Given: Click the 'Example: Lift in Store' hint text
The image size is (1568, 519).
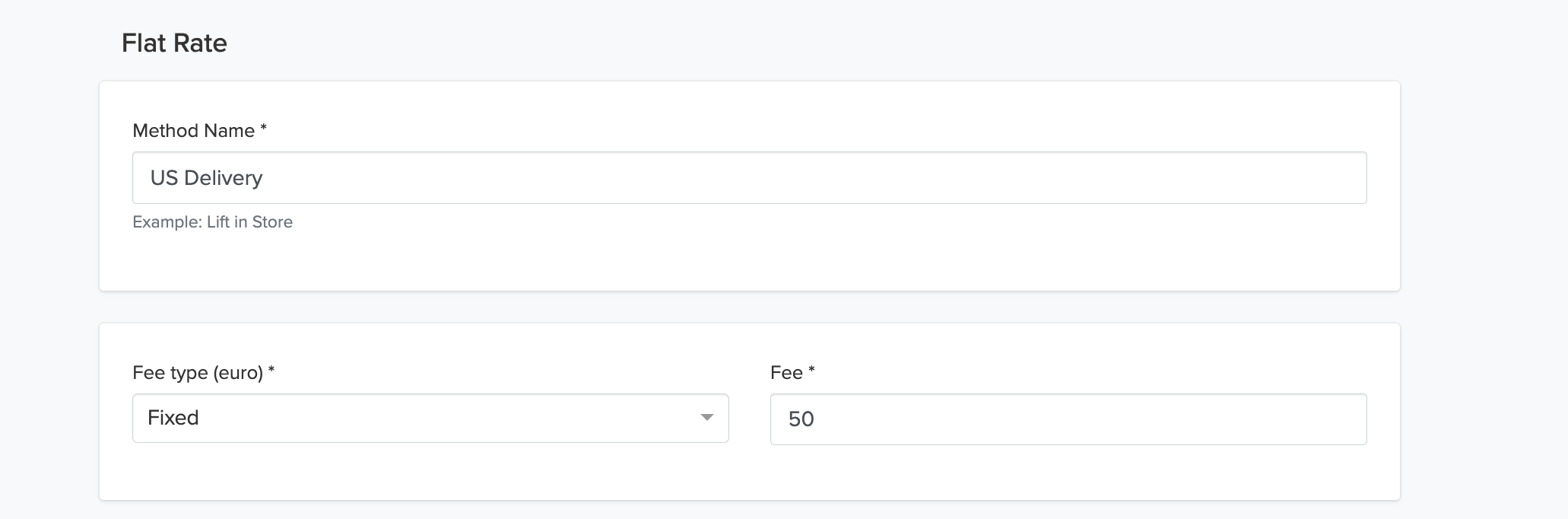Looking at the screenshot, I should point(212,222).
